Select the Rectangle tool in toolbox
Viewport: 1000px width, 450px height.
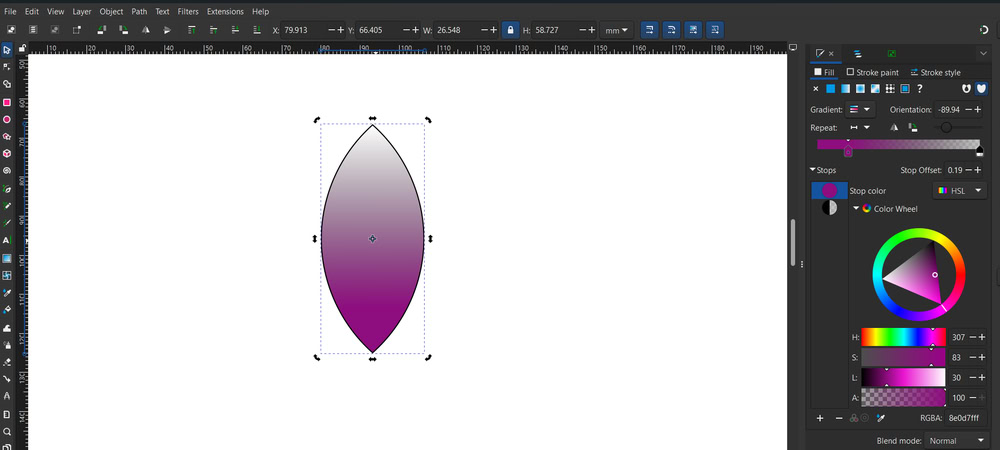(x=7, y=102)
